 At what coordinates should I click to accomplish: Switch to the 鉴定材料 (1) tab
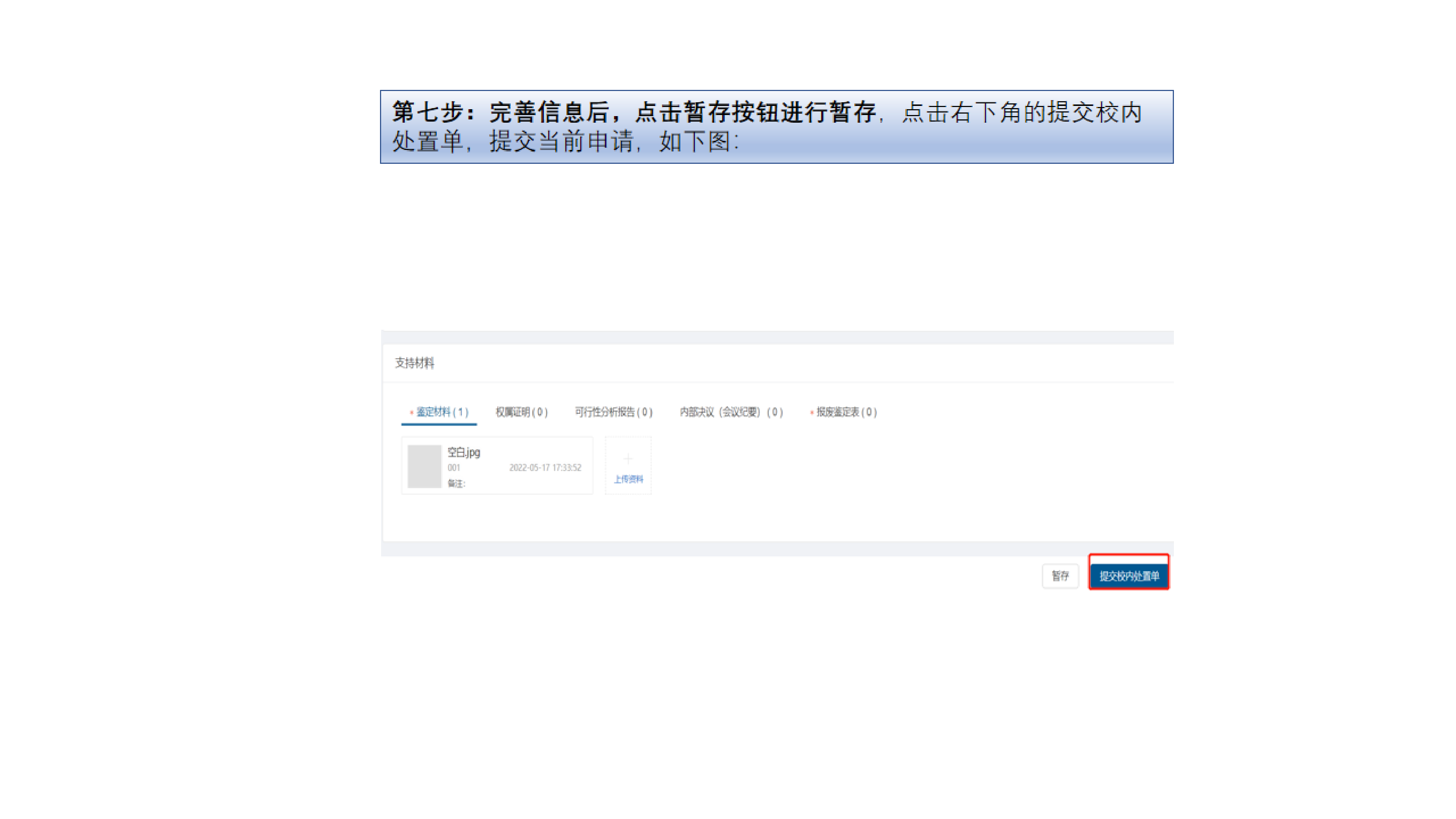(x=442, y=412)
